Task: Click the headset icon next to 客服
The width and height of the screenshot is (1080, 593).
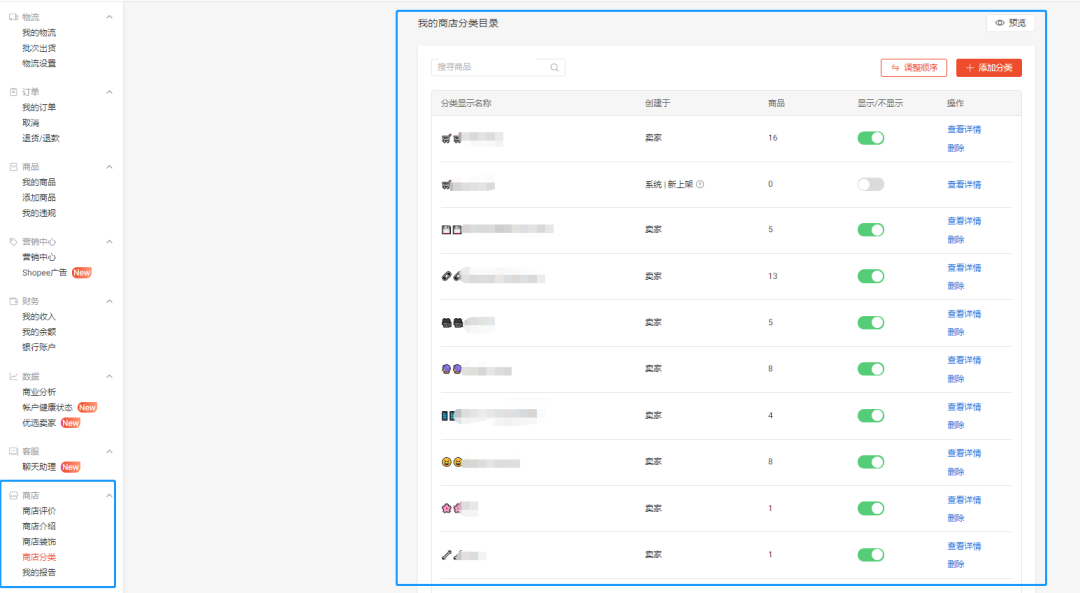Action: click(13, 452)
